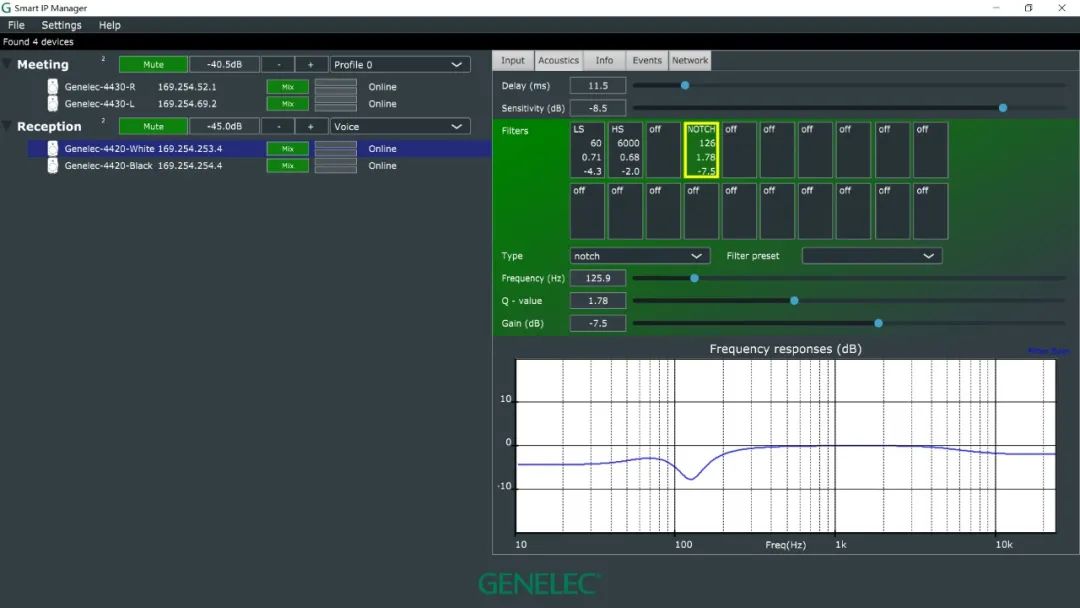Open the Voice profile dropdown for Reception
This screenshot has height=608, width=1080.
[399, 126]
